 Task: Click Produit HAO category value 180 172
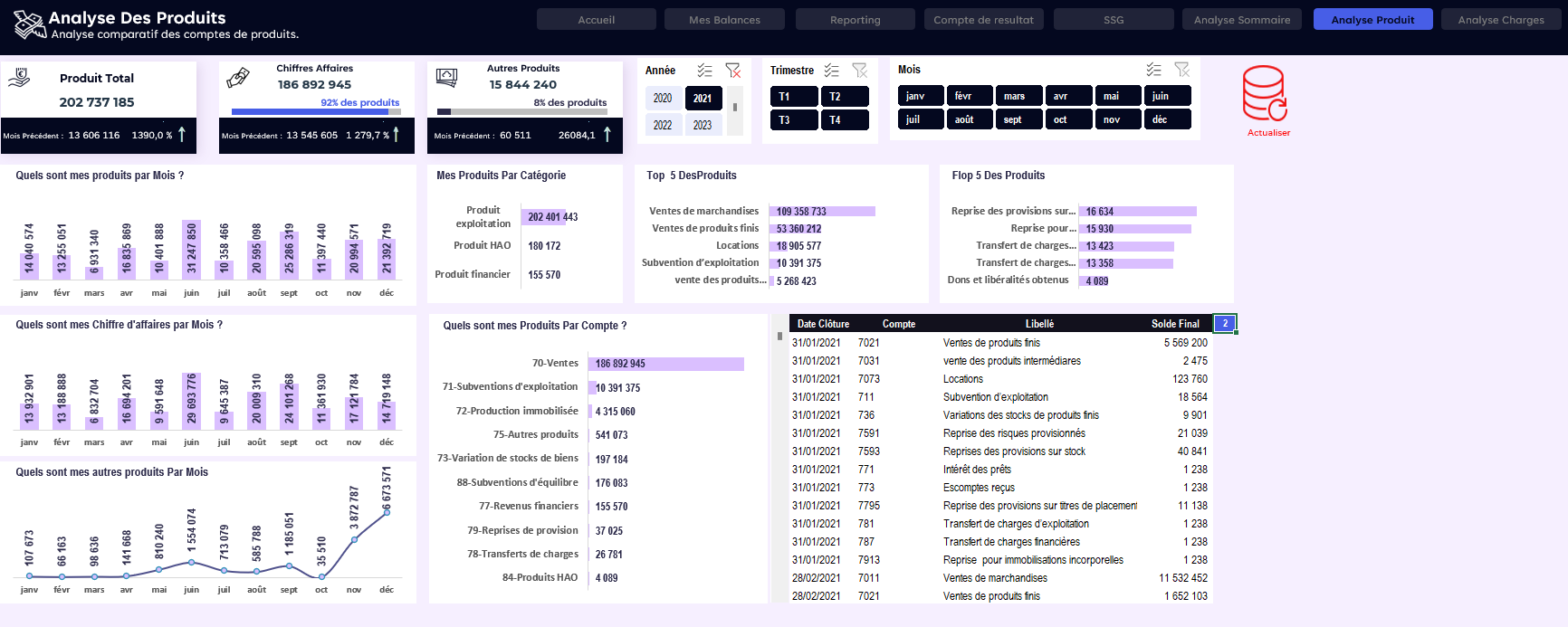pos(544,246)
